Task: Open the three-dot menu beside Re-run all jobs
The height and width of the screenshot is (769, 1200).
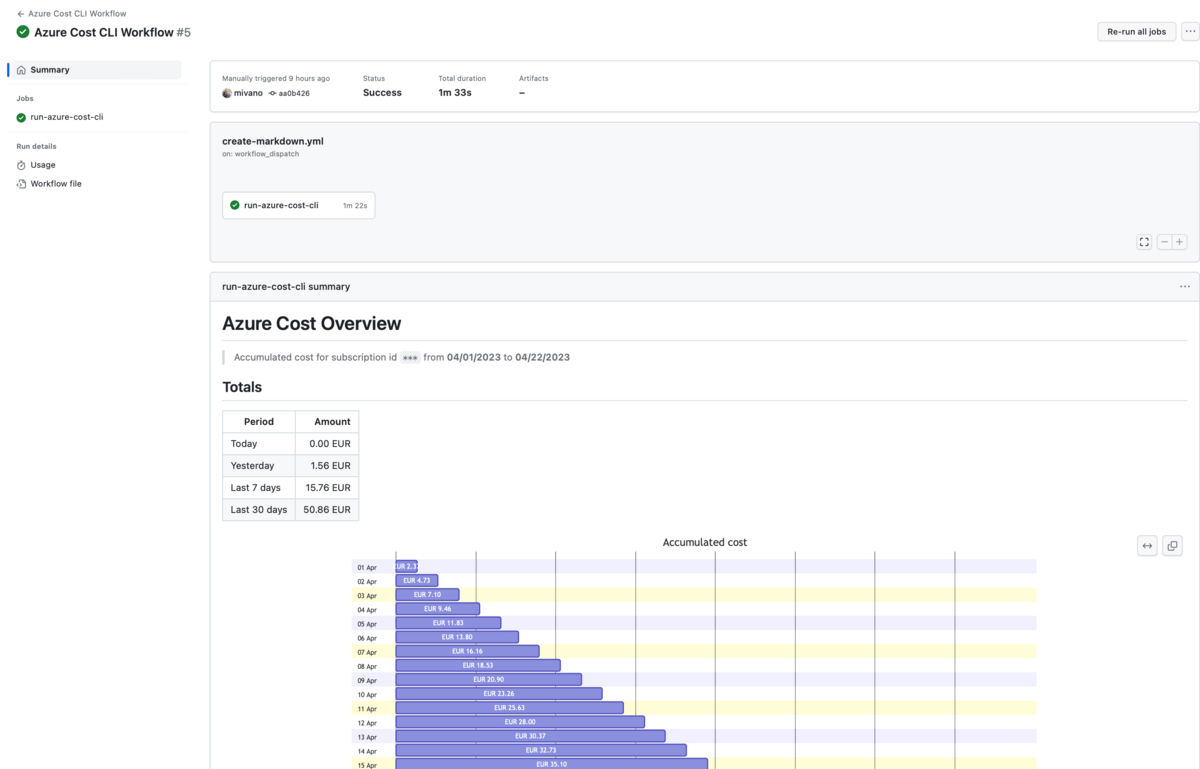Action: tap(1190, 32)
